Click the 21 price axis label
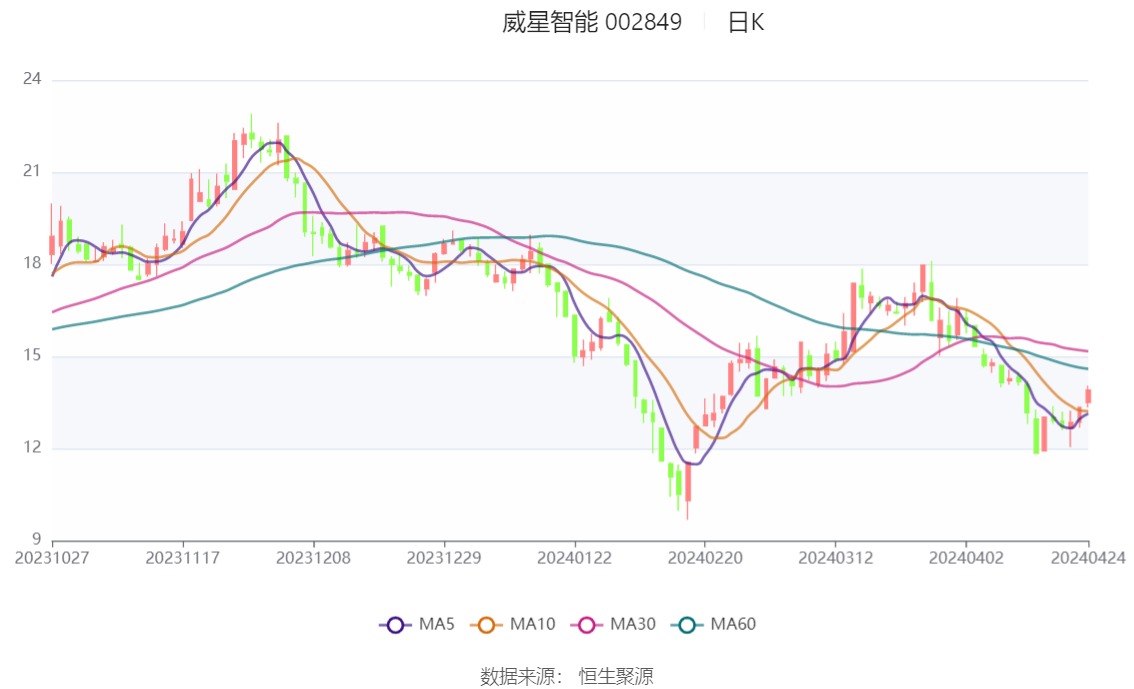 tap(32, 172)
